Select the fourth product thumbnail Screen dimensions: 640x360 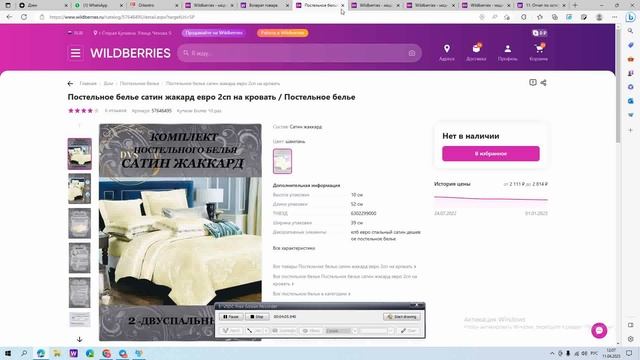point(80,258)
